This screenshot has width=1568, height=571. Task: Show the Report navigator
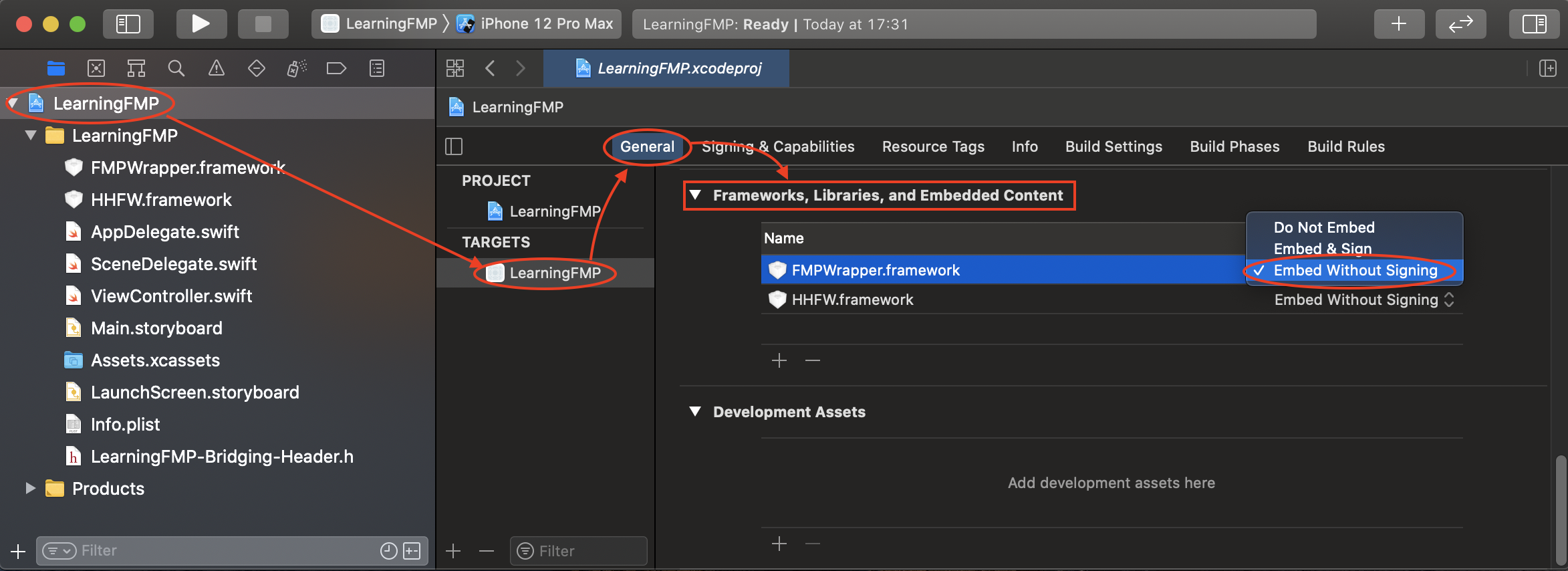coord(377,68)
